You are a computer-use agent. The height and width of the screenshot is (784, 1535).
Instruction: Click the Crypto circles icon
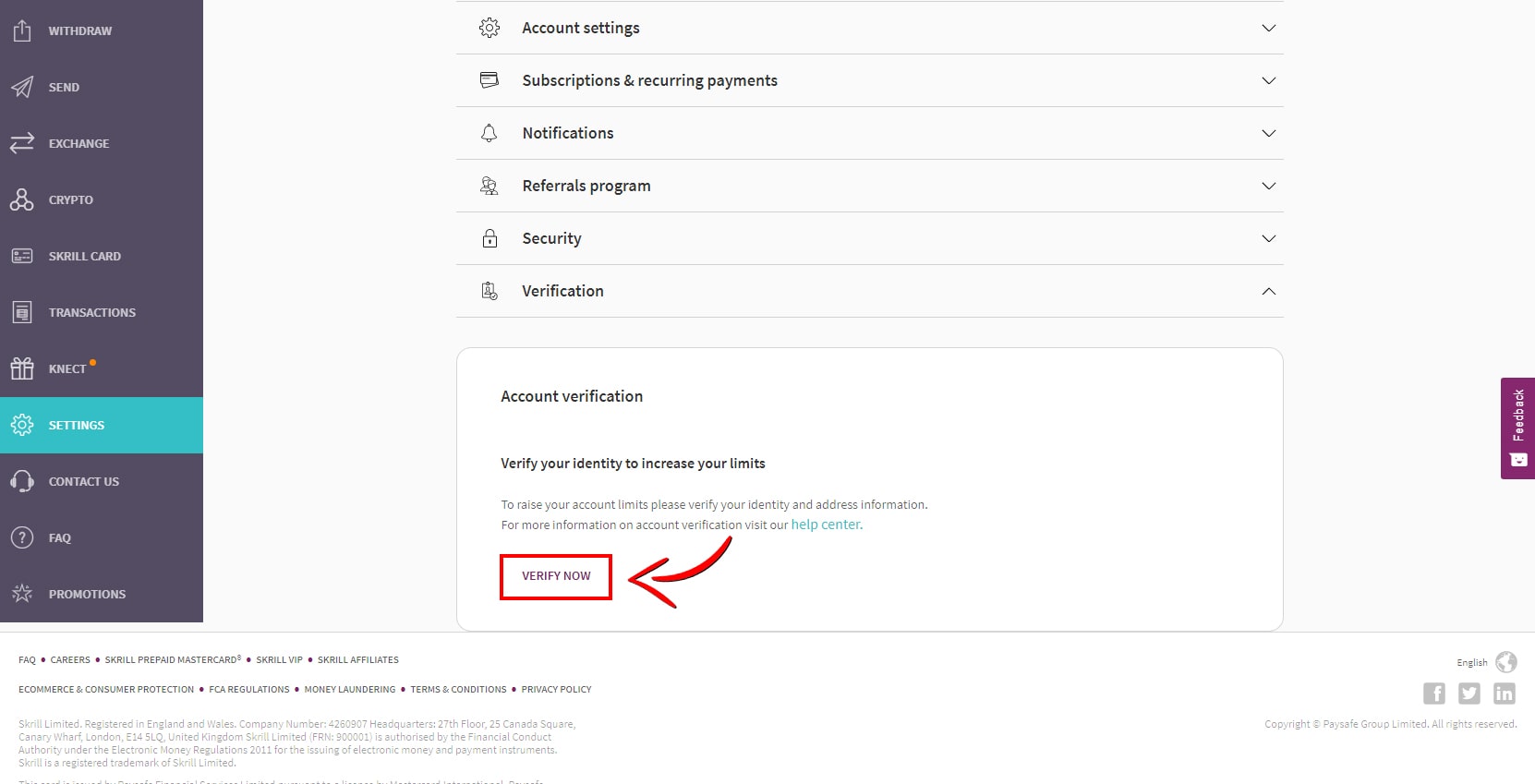pos(22,199)
